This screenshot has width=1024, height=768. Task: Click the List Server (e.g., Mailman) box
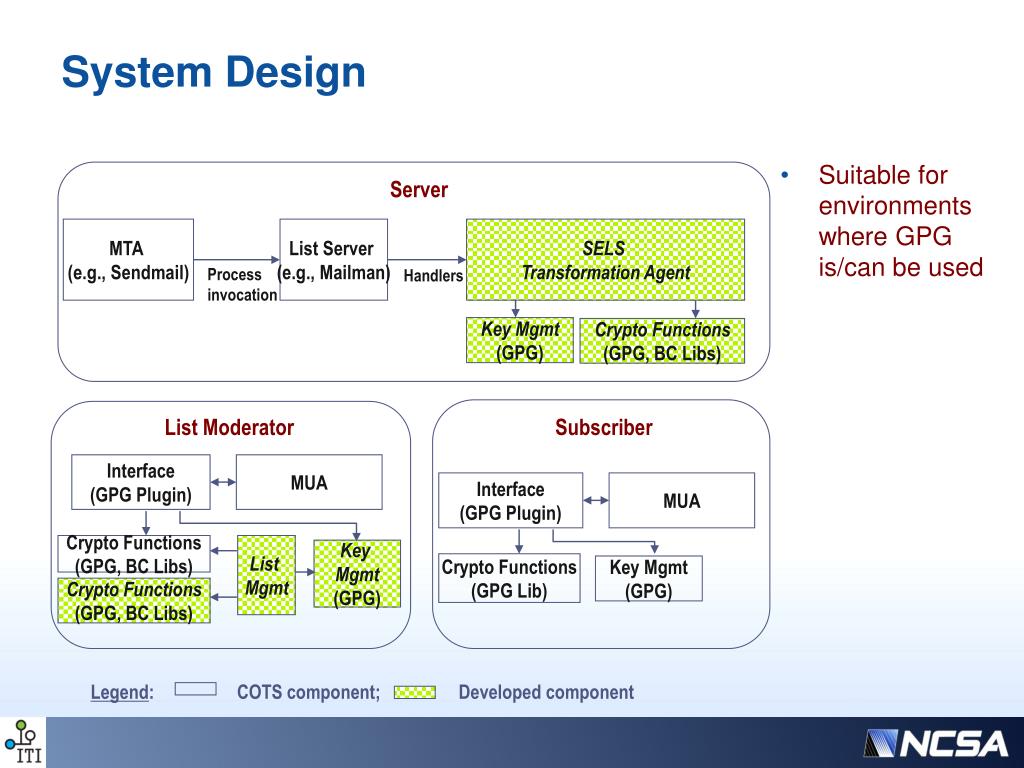334,260
